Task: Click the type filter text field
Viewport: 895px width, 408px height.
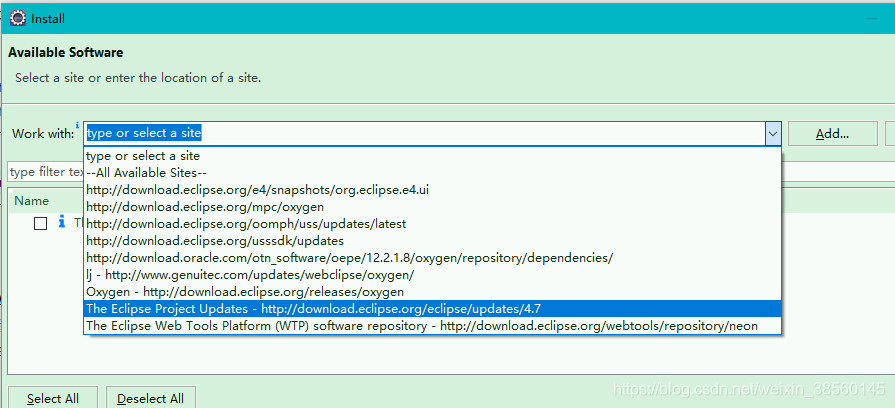Action: pyautogui.click(x=46, y=172)
